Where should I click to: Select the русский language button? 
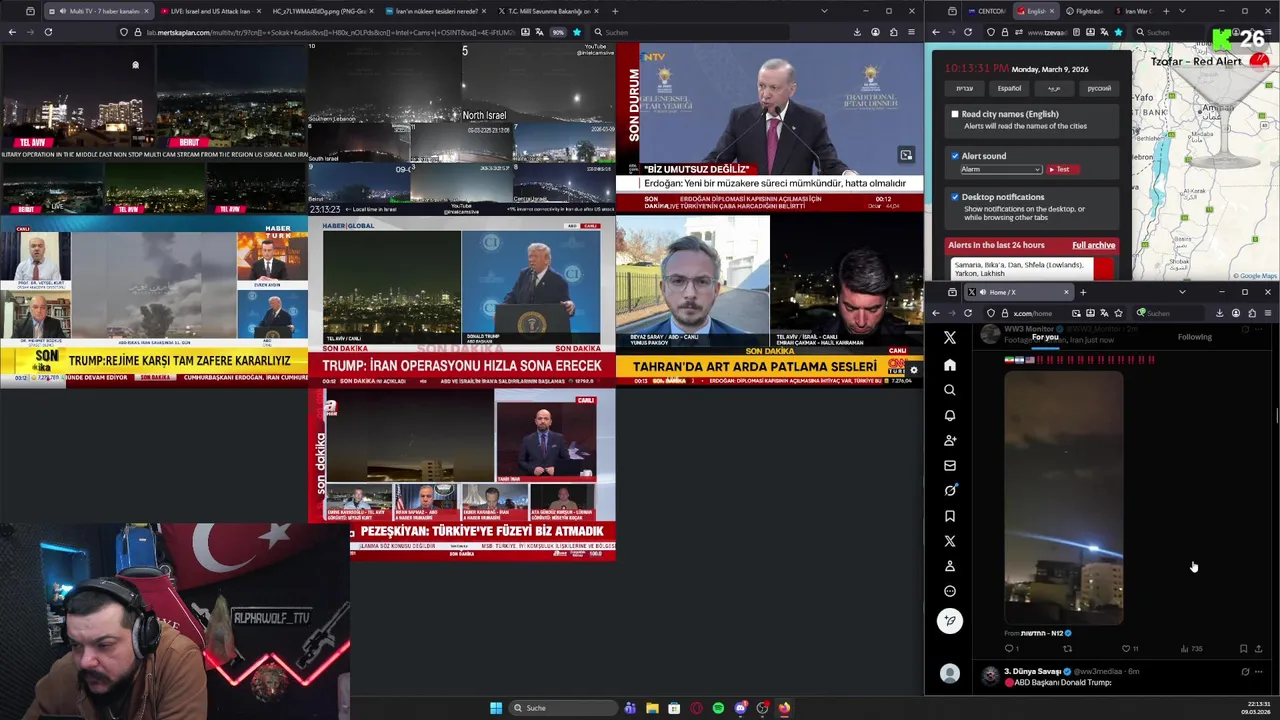(x=1099, y=88)
